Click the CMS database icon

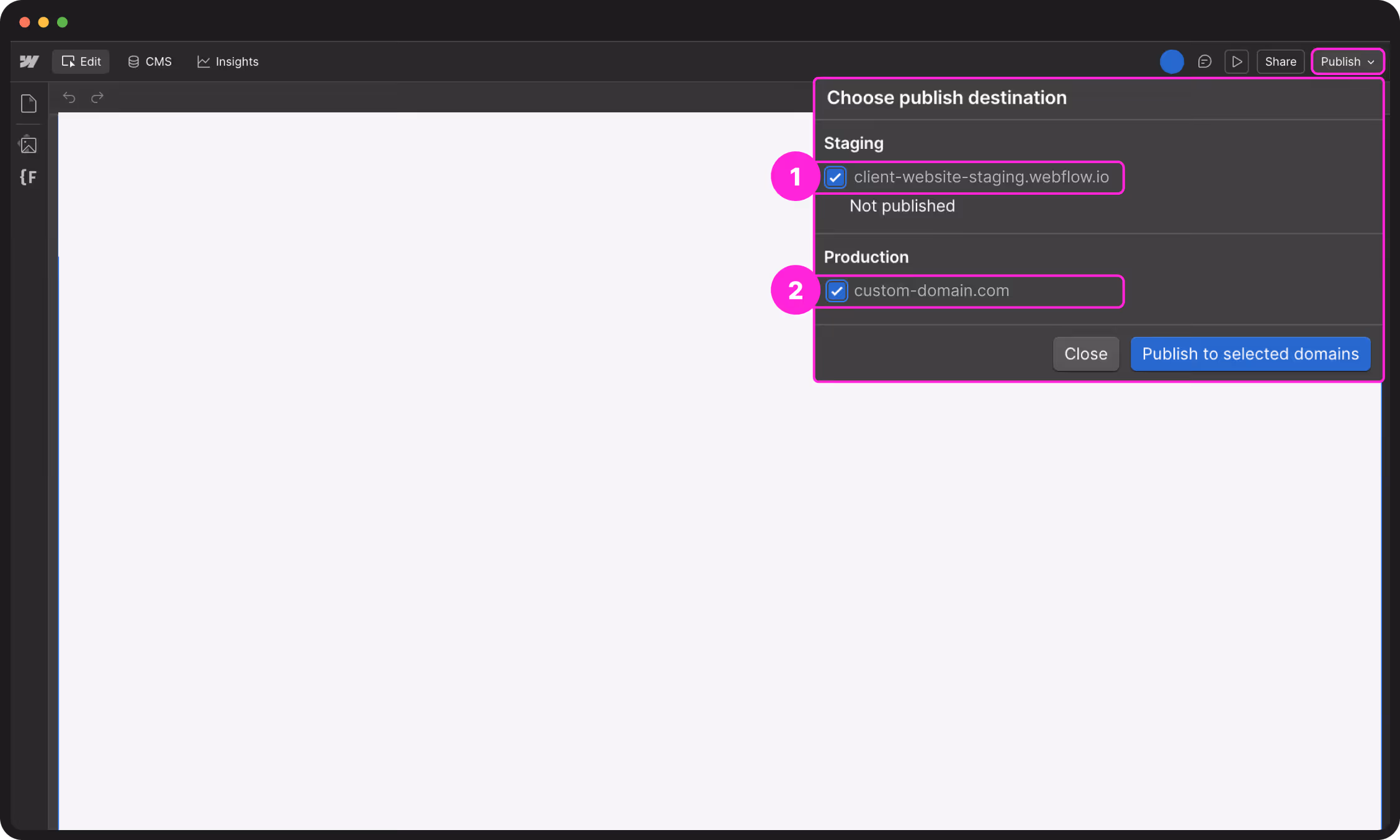click(x=132, y=61)
